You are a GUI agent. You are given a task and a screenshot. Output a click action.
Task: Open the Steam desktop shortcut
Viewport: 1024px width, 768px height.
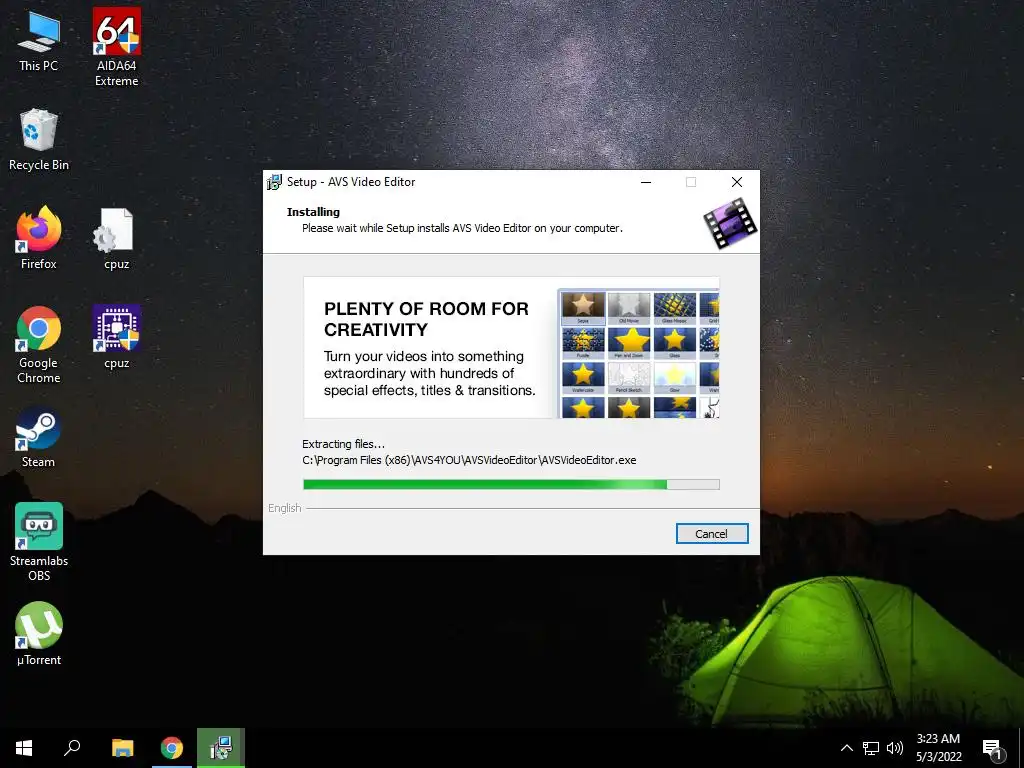click(x=39, y=436)
